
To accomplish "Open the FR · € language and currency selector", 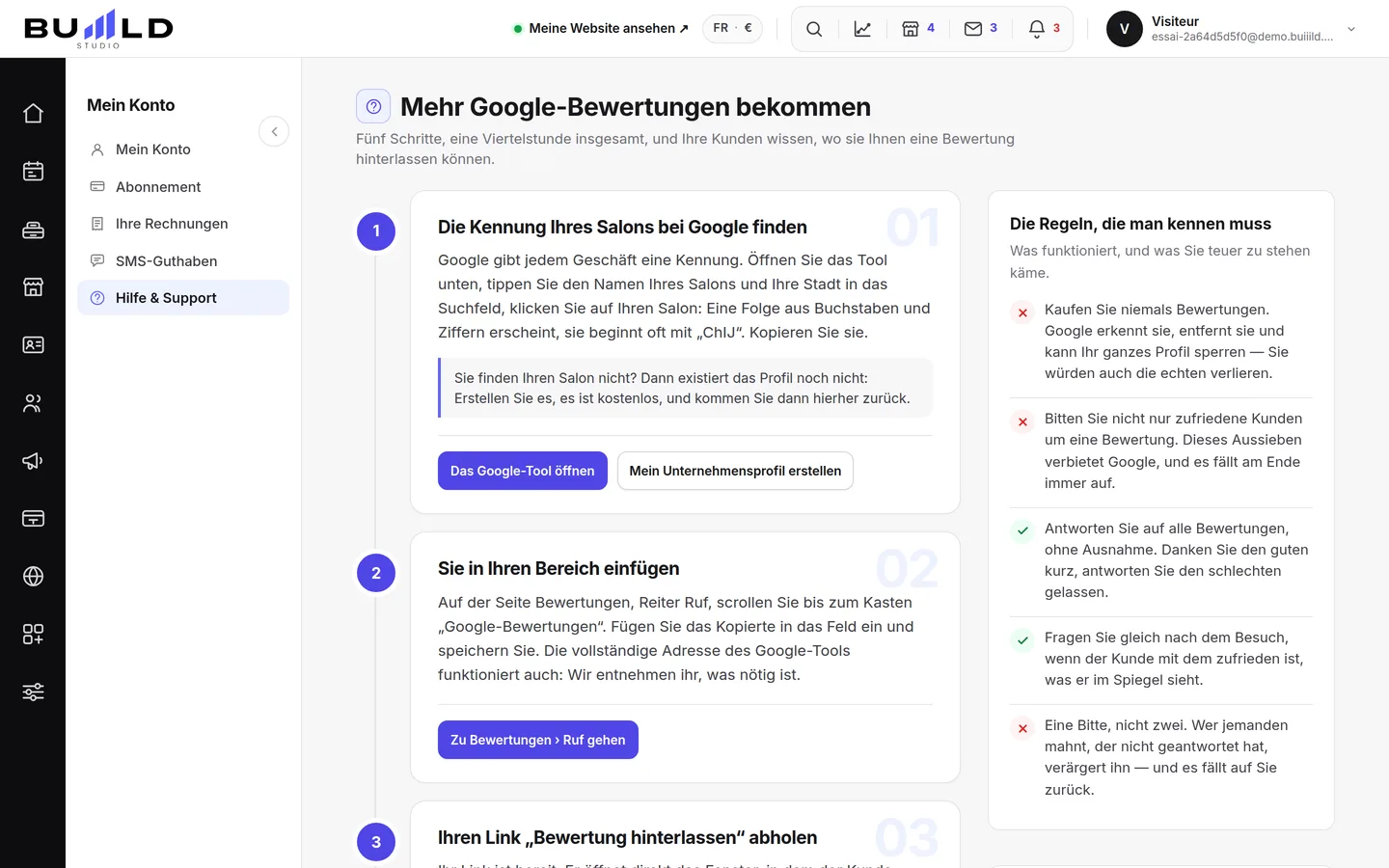I will (x=732, y=29).
